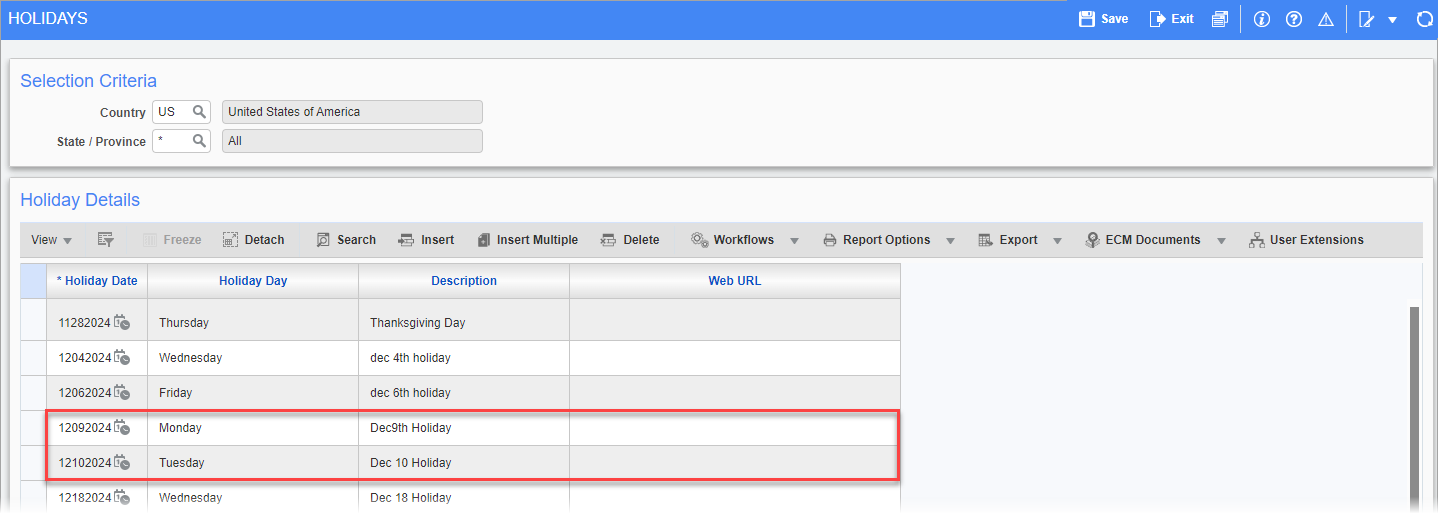Open calendar picker for 12042024 date

tap(122, 357)
